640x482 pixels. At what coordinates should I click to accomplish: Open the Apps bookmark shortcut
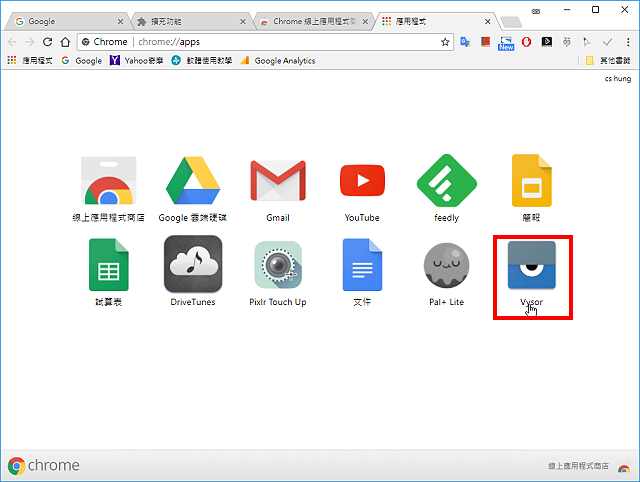tap(30, 60)
